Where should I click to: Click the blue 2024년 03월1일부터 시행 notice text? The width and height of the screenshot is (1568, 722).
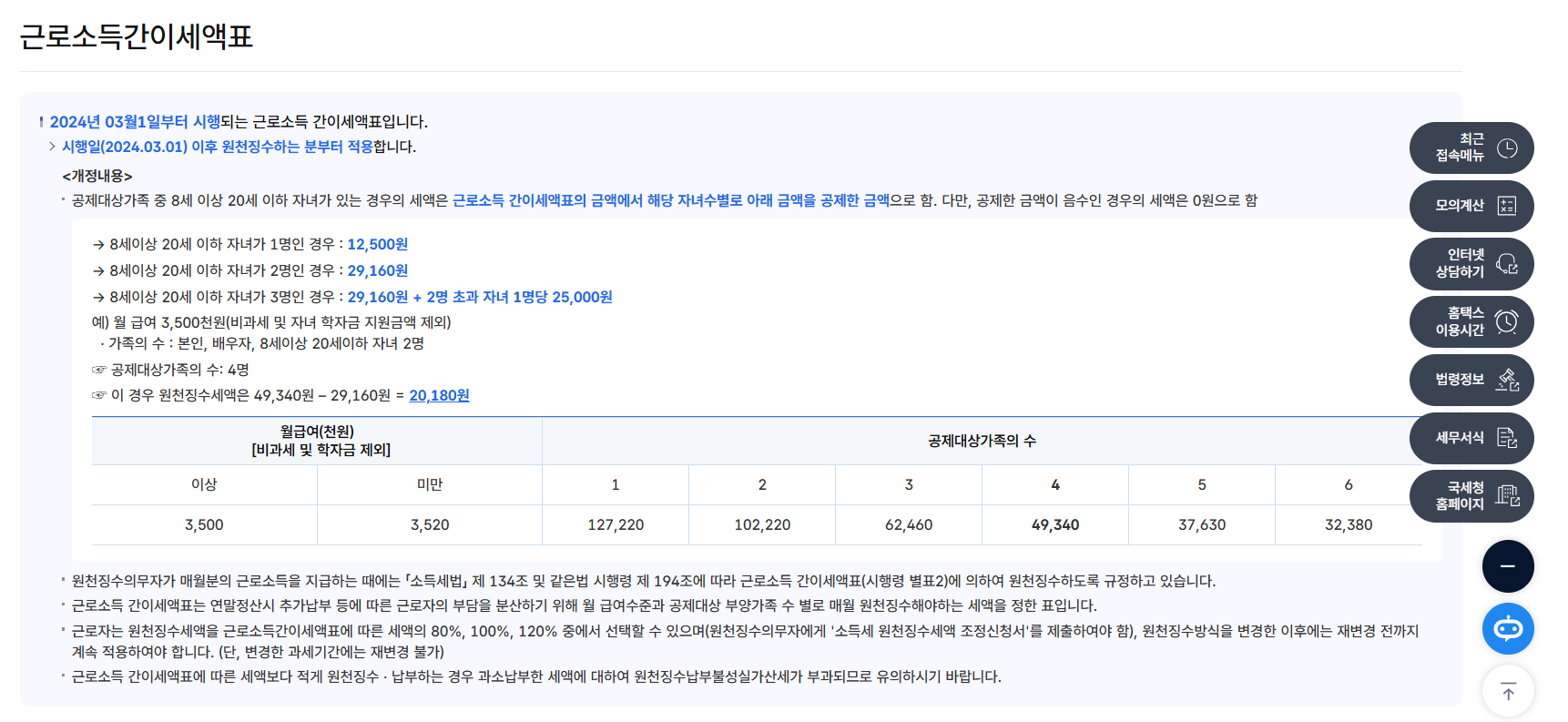coord(135,122)
